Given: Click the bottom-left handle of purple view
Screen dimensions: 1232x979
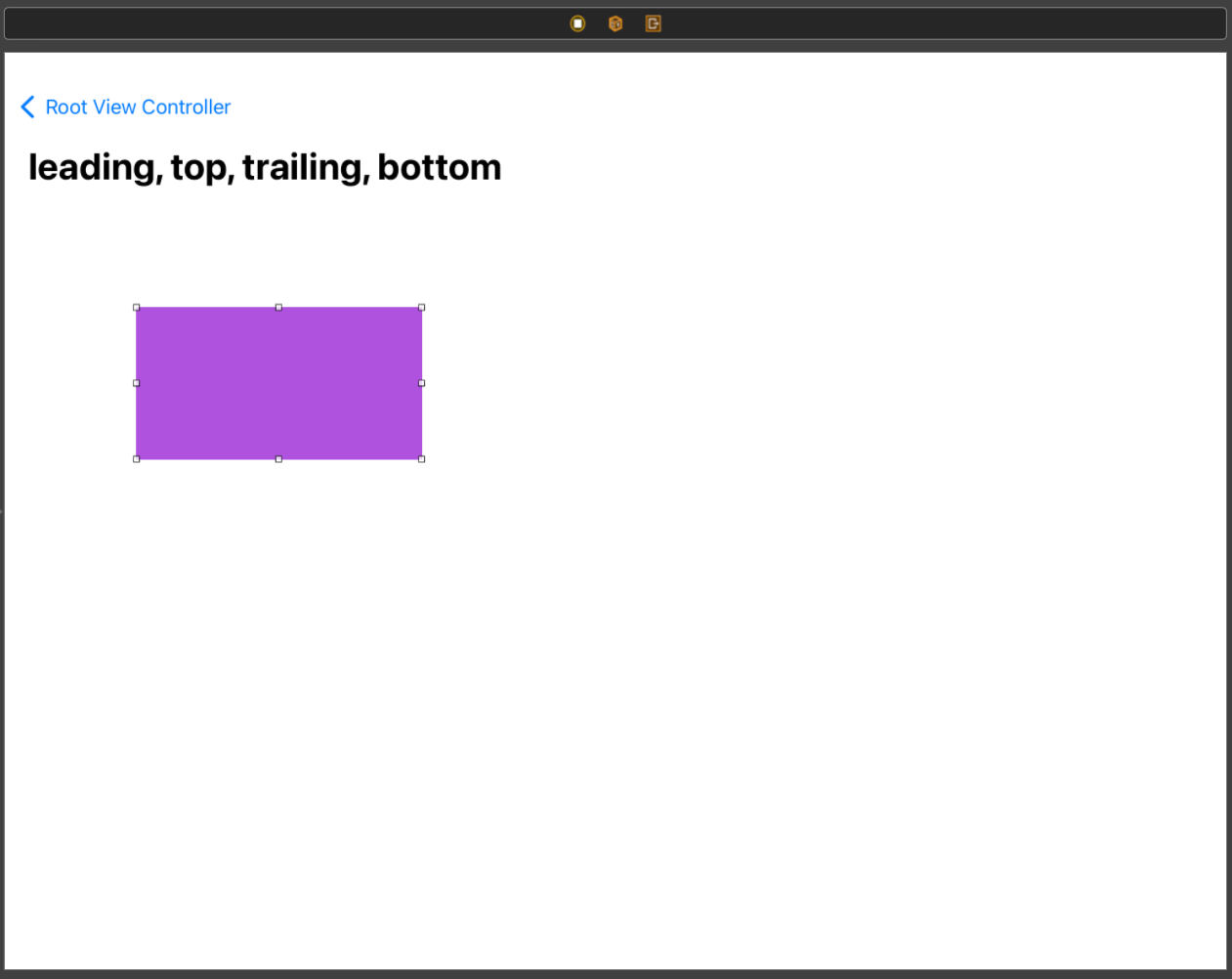Looking at the screenshot, I should [x=136, y=459].
